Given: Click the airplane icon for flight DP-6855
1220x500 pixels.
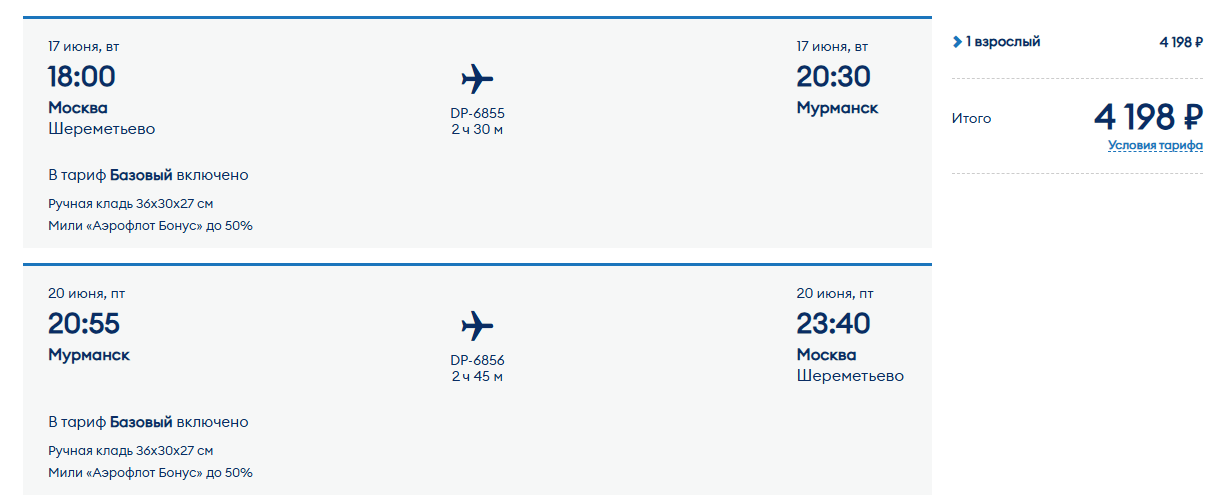Looking at the screenshot, I should (x=477, y=78).
